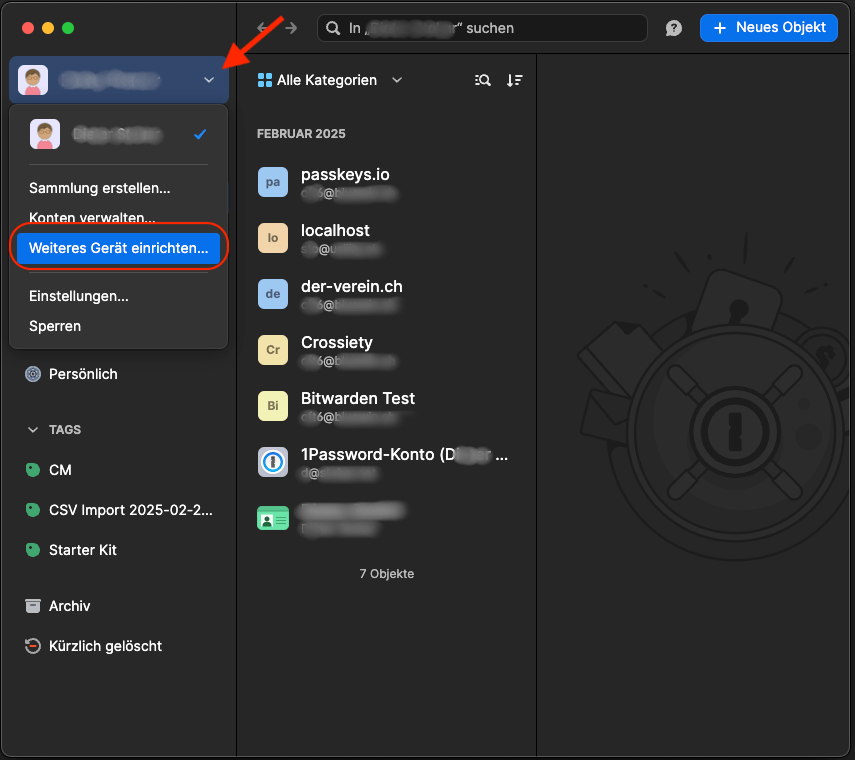Click the der-verein.ch 'de' item icon
Viewport: 855px width, 760px height.
tap(273, 294)
